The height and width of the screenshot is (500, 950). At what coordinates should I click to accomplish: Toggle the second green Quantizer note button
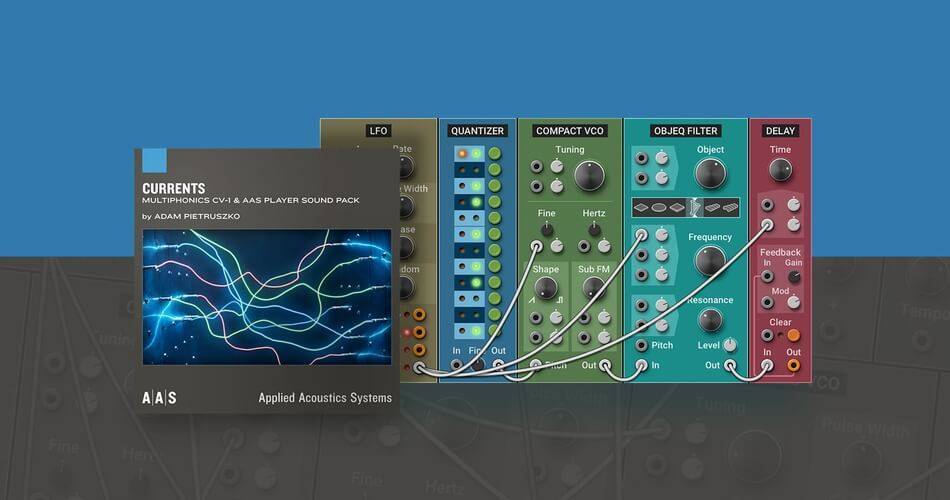click(x=495, y=170)
